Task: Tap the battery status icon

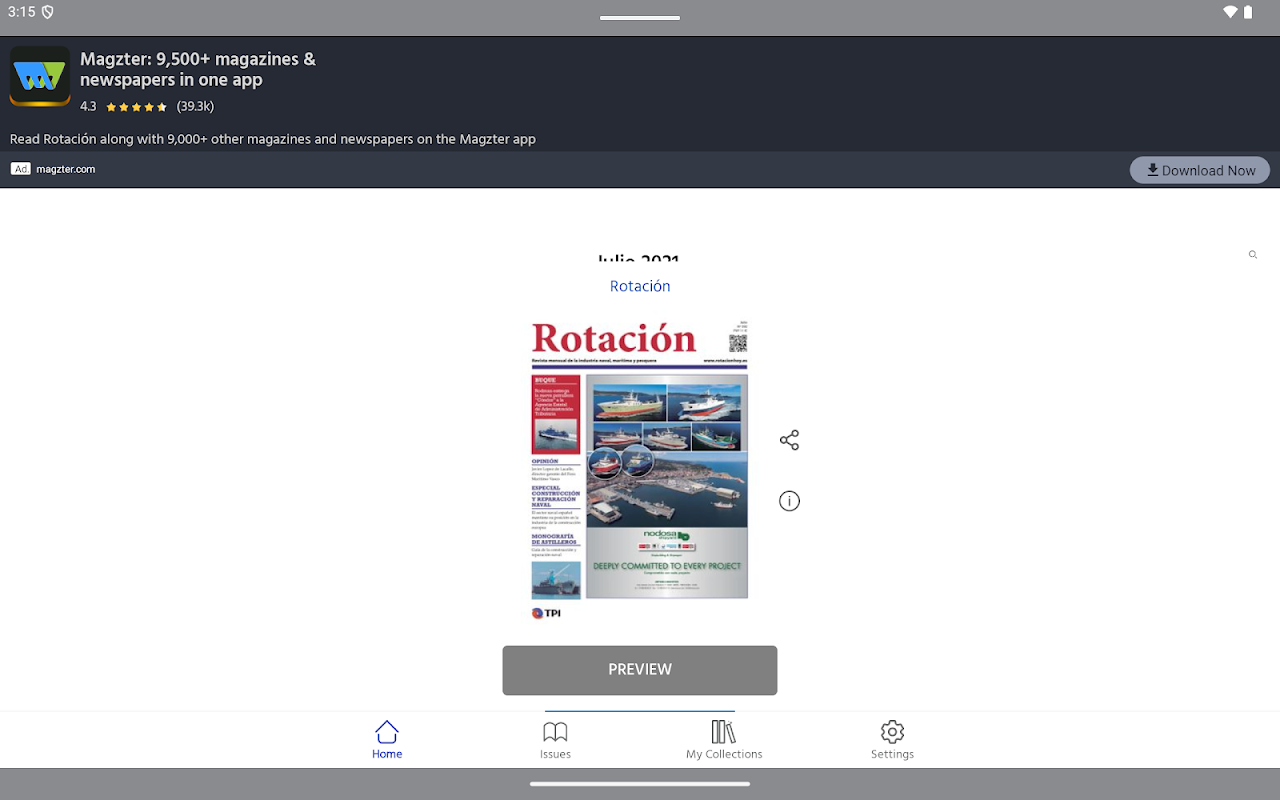Action: click(x=1248, y=12)
